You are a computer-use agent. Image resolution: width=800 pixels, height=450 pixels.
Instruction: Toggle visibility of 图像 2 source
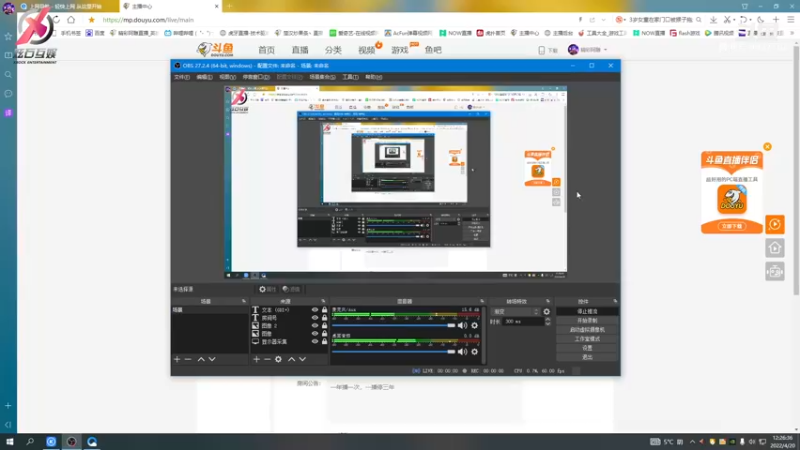[x=315, y=326]
